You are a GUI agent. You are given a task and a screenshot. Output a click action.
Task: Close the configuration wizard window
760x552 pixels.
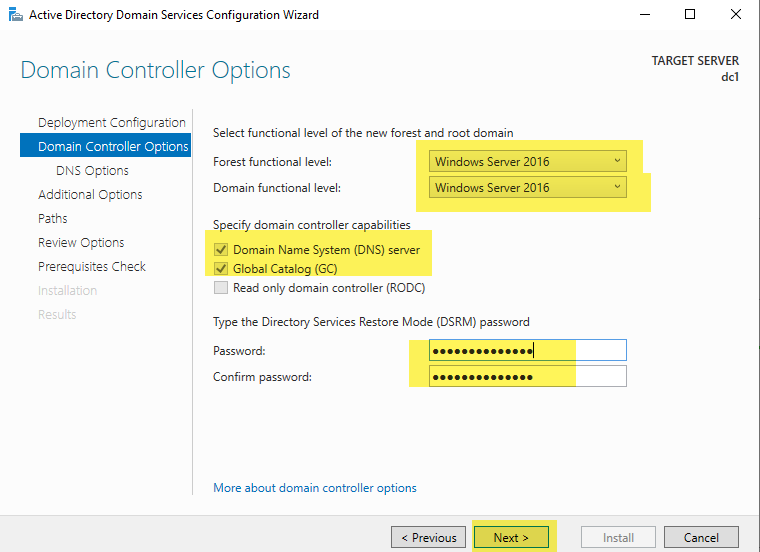tap(736, 15)
